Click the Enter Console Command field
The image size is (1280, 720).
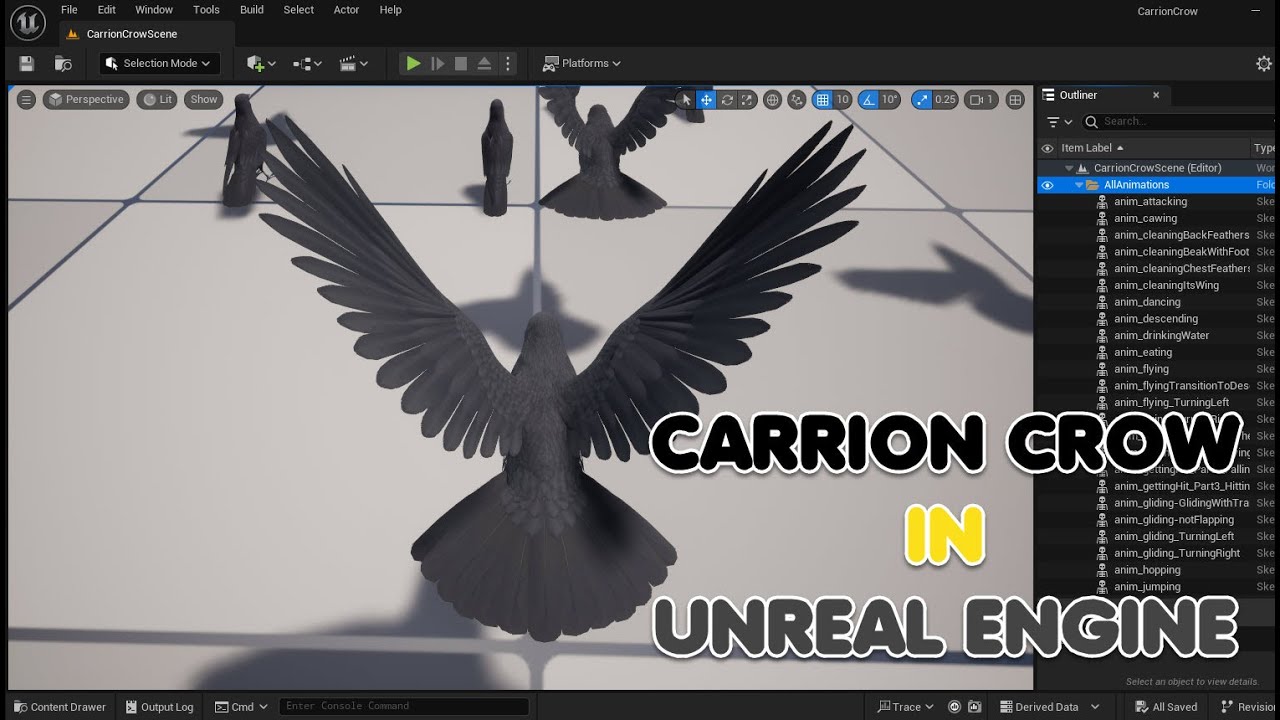403,706
